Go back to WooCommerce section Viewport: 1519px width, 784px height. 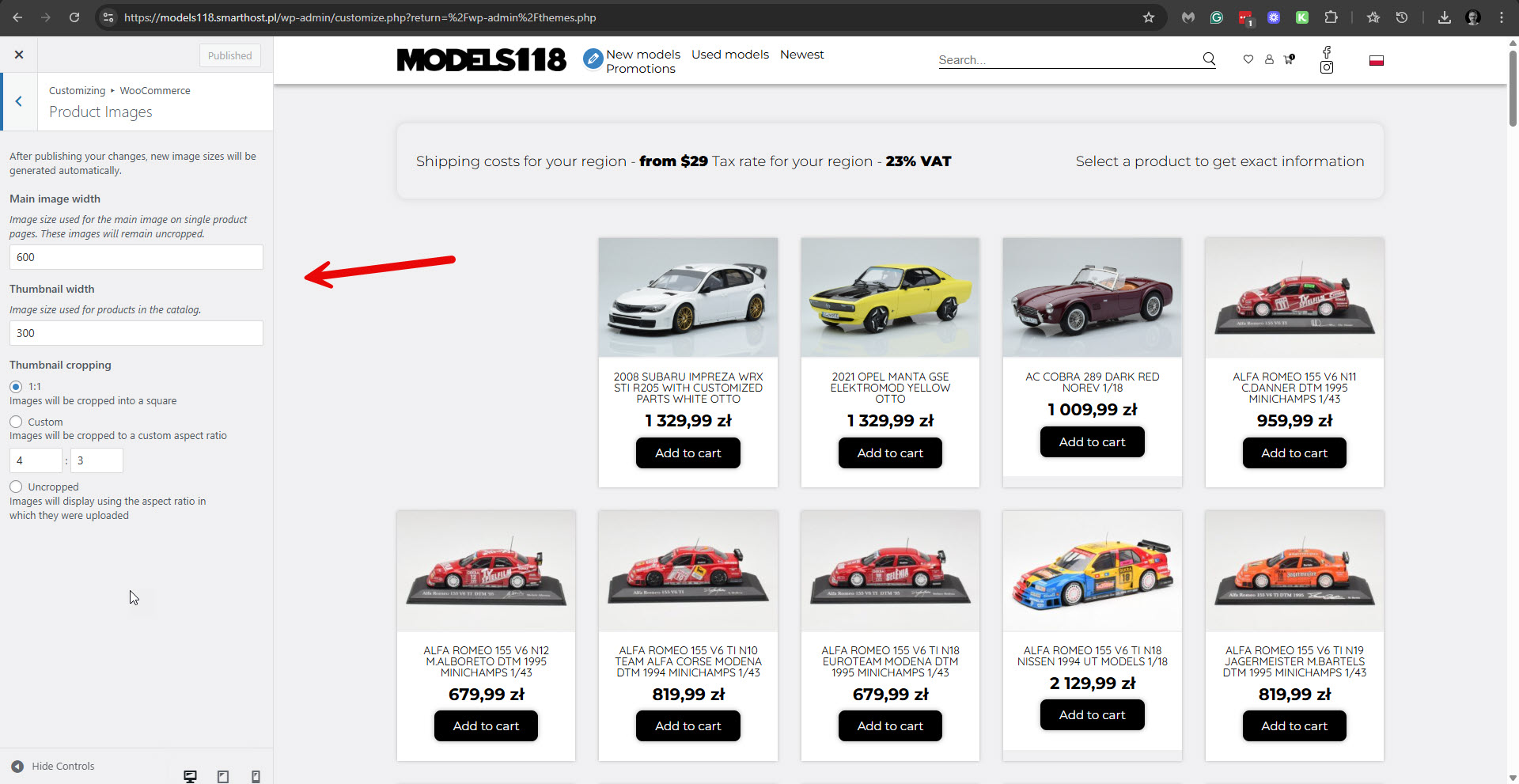[x=18, y=101]
